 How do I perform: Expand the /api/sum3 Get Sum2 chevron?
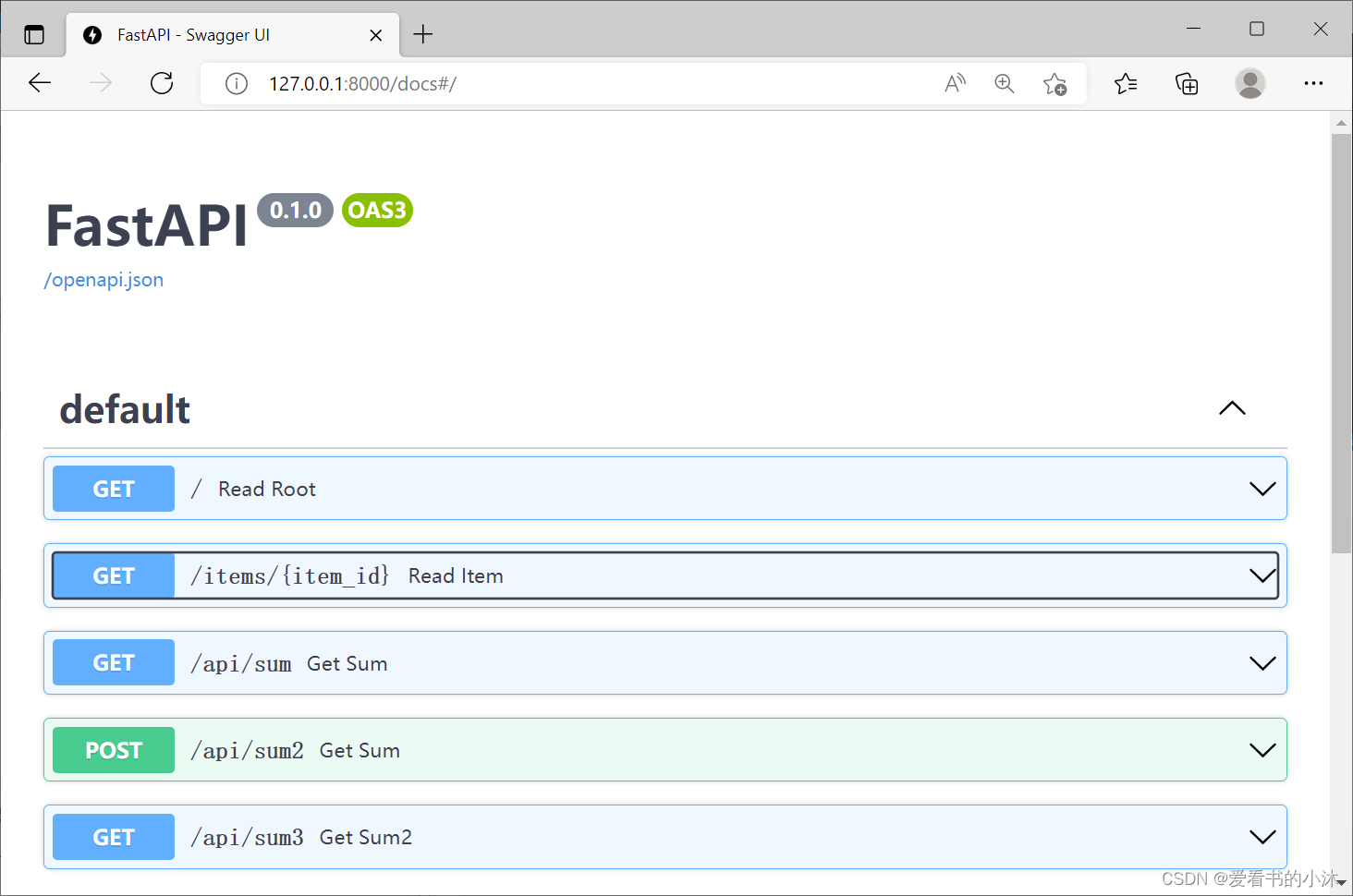[1262, 837]
